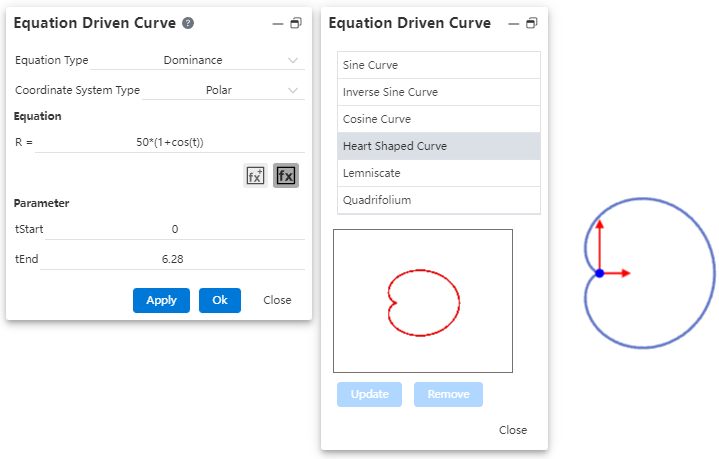
Task: Minimize the curve library list panel
Action: [x=513, y=23]
